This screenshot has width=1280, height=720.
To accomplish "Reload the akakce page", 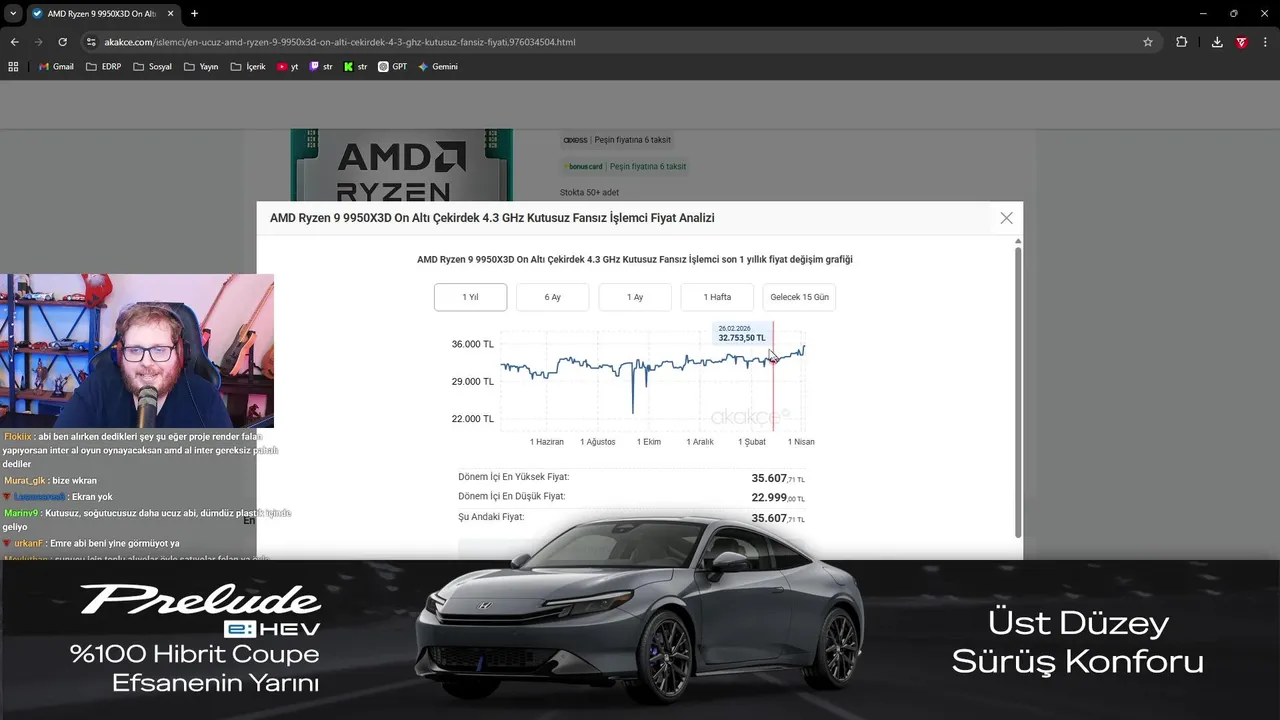I will pos(62,42).
